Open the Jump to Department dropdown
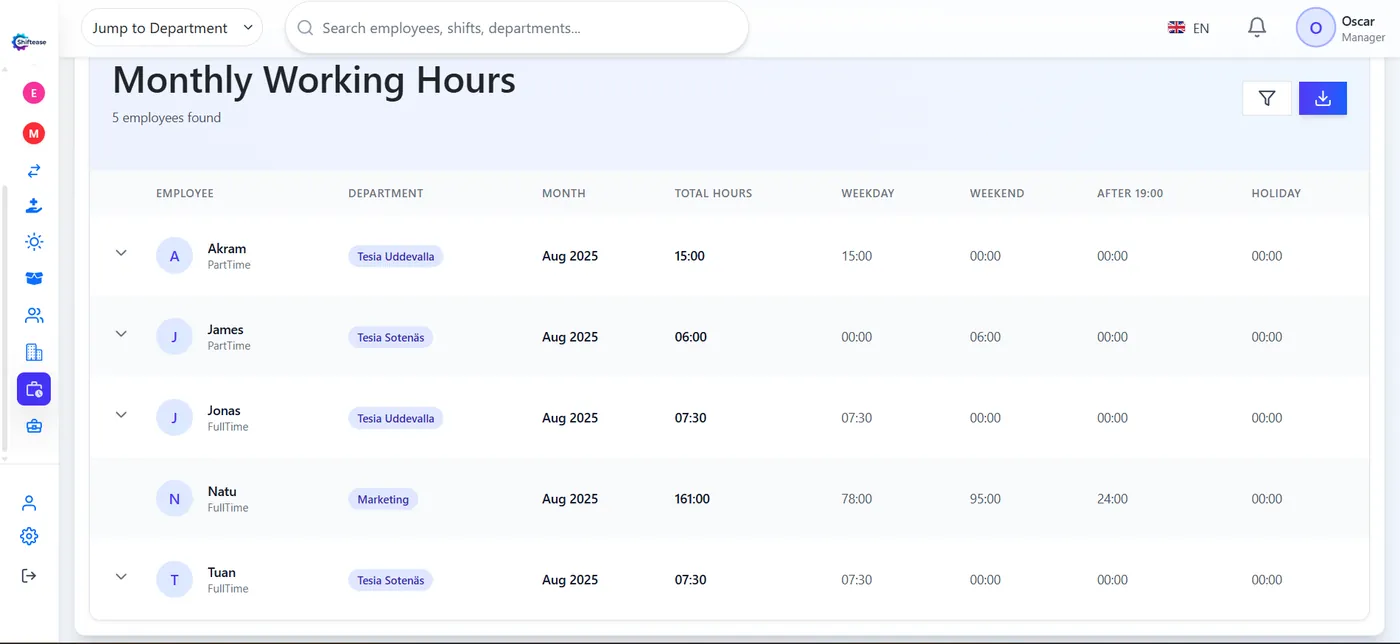The height and width of the screenshot is (644, 1400). pos(172,28)
